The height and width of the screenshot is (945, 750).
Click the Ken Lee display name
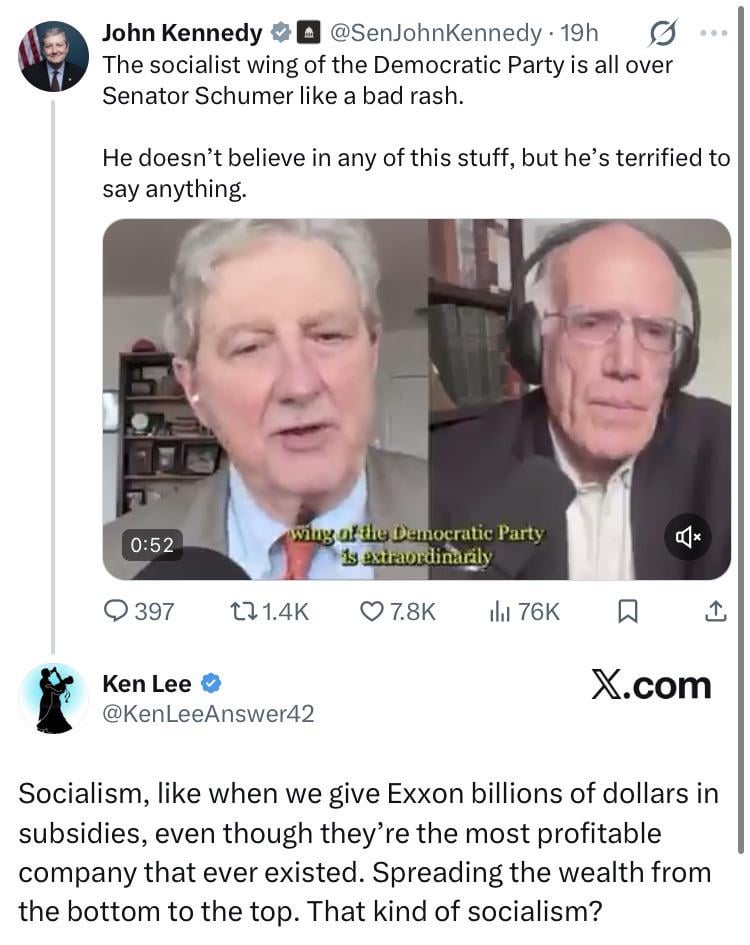click(147, 685)
